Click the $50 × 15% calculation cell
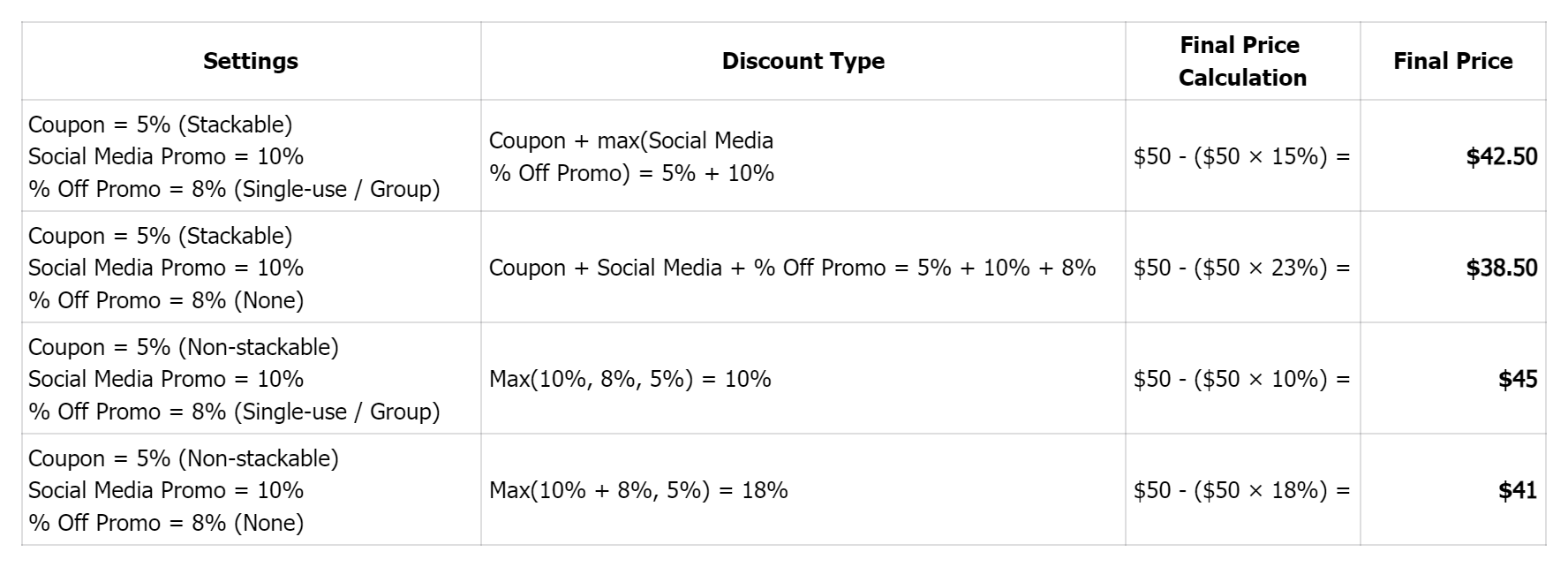1568x567 pixels. [x=1242, y=156]
